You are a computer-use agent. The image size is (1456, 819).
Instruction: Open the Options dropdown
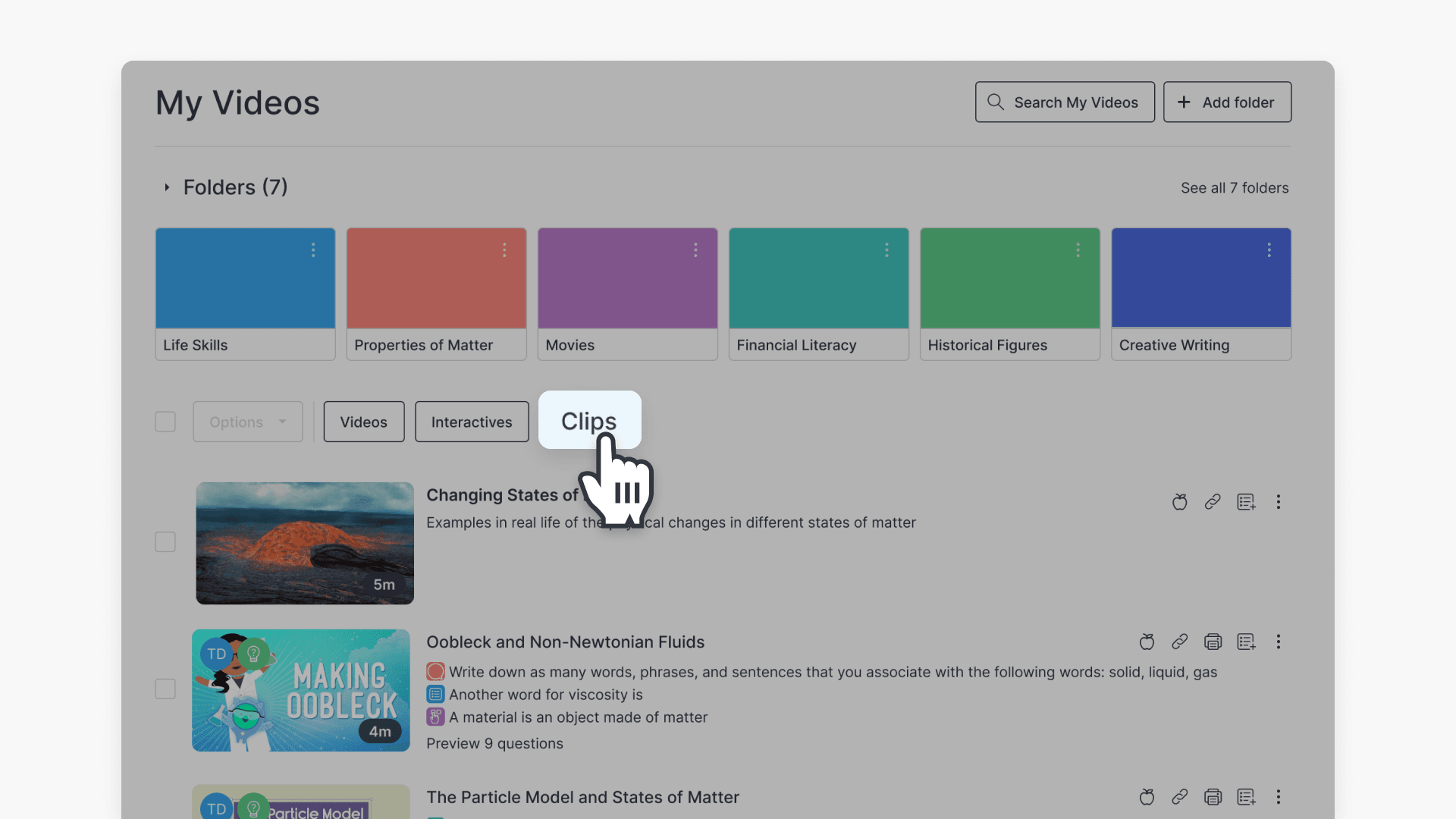[x=247, y=422]
